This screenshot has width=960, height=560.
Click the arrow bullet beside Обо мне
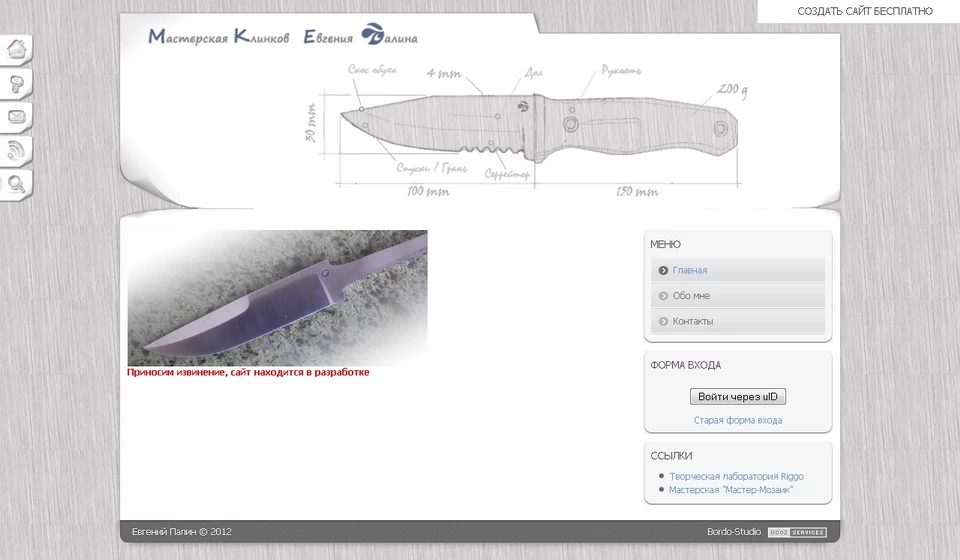[x=663, y=296]
